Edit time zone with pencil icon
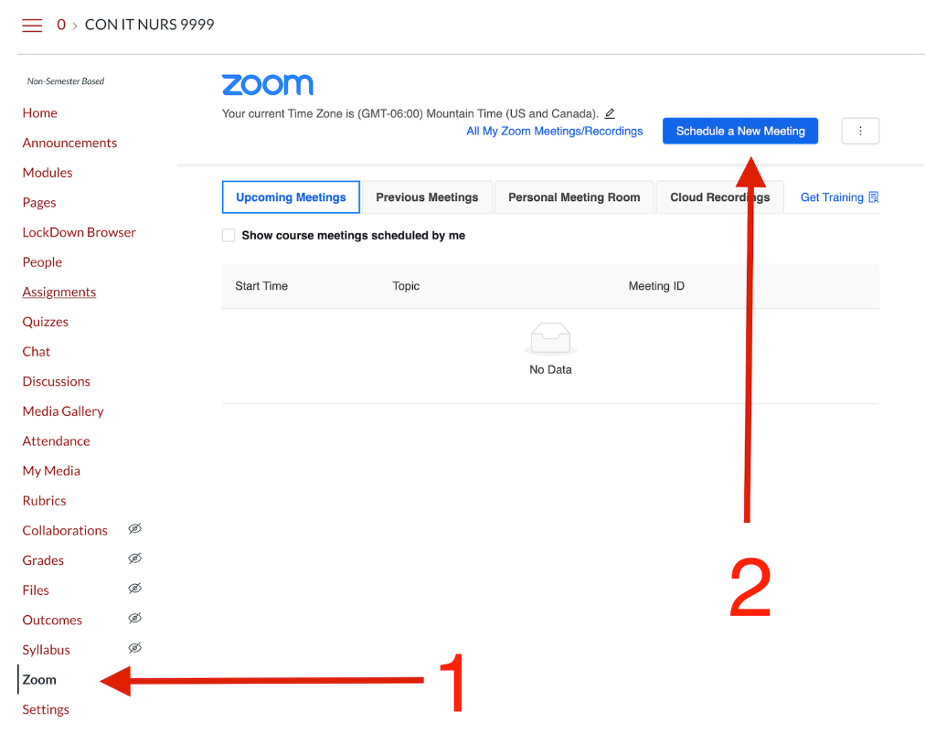936x744 pixels. (610, 114)
